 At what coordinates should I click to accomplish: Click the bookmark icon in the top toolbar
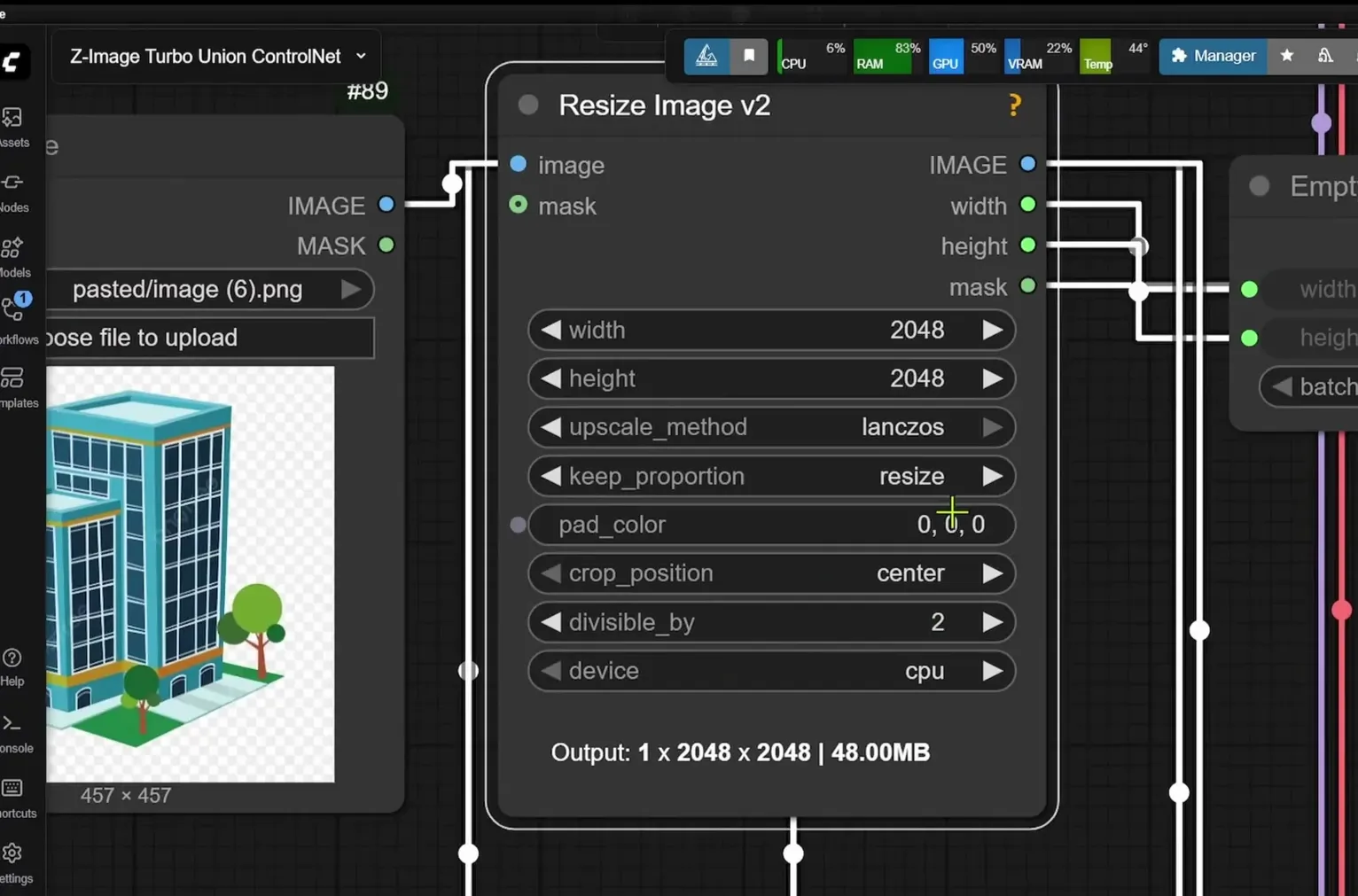coord(749,56)
